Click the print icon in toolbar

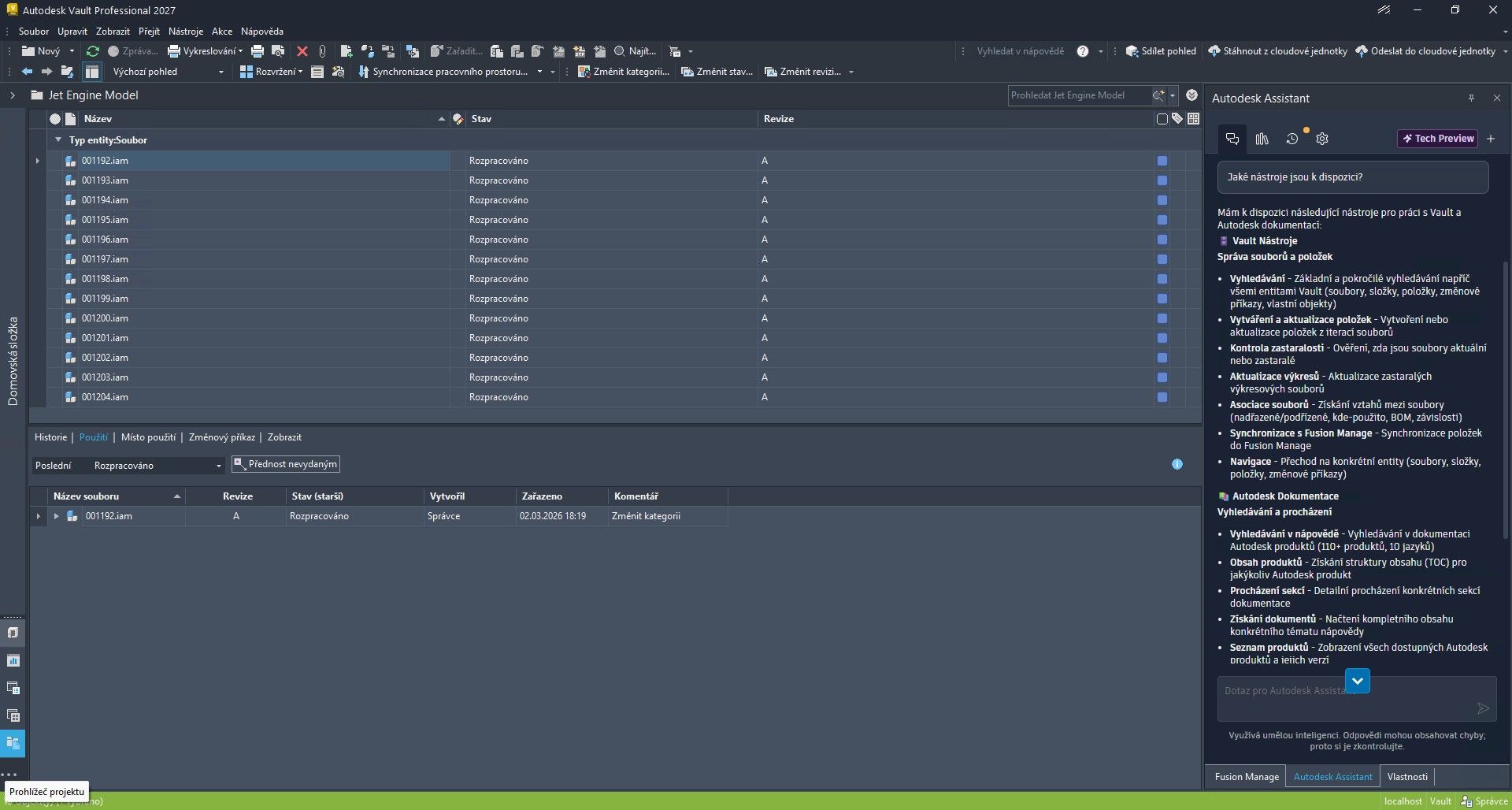(x=257, y=51)
